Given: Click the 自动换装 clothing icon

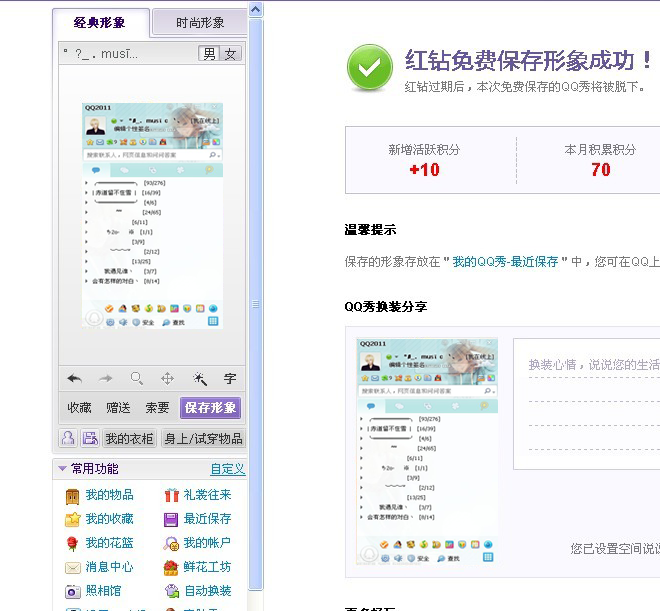Looking at the screenshot, I should pyautogui.click(x=172, y=591).
